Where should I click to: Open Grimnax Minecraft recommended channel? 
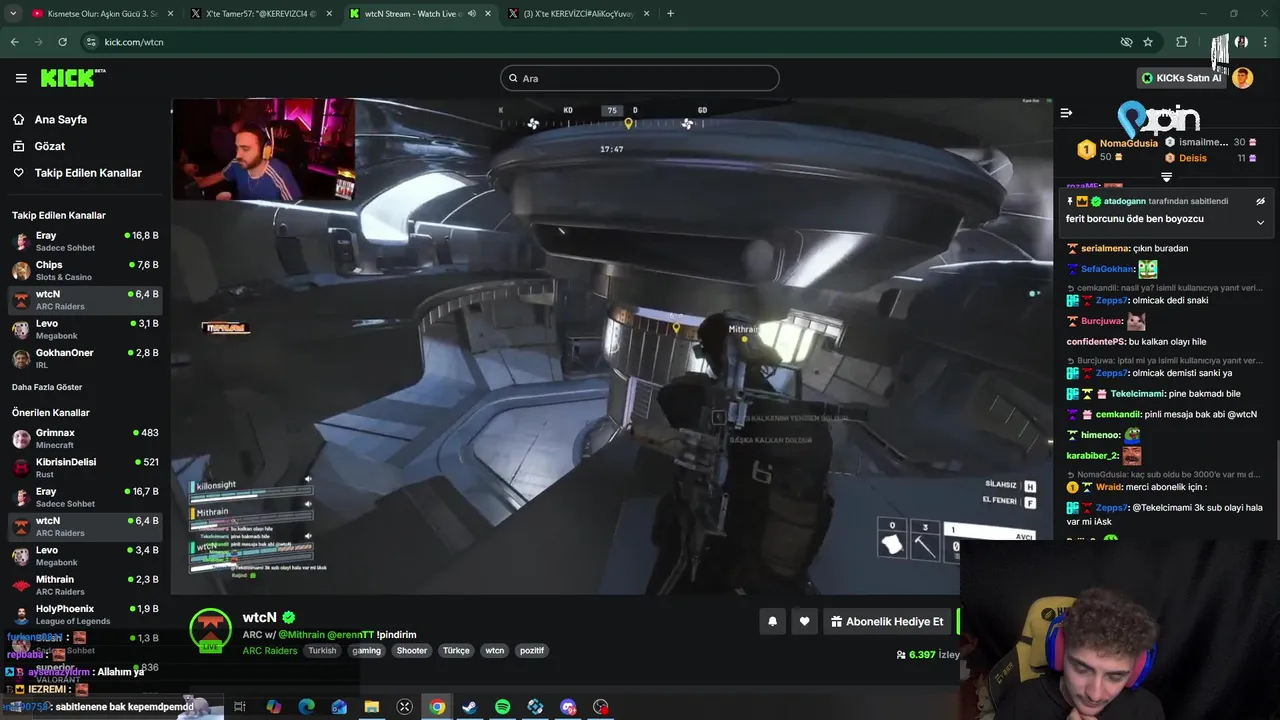[85, 438]
